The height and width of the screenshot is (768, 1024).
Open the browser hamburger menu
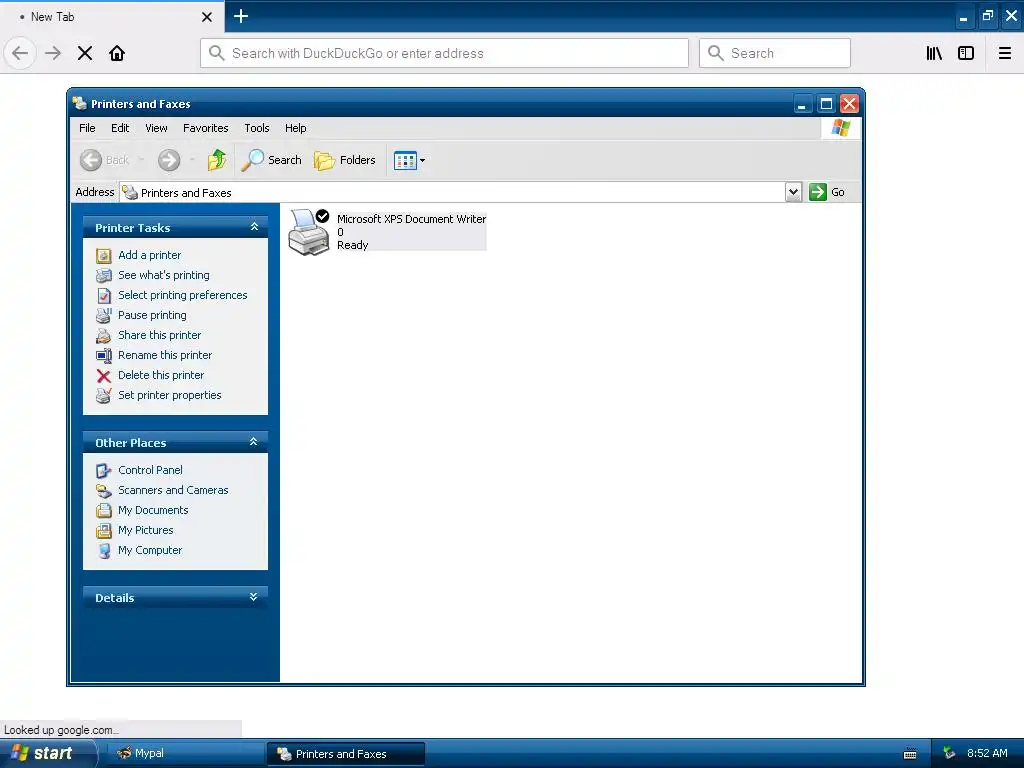[x=1005, y=54]
